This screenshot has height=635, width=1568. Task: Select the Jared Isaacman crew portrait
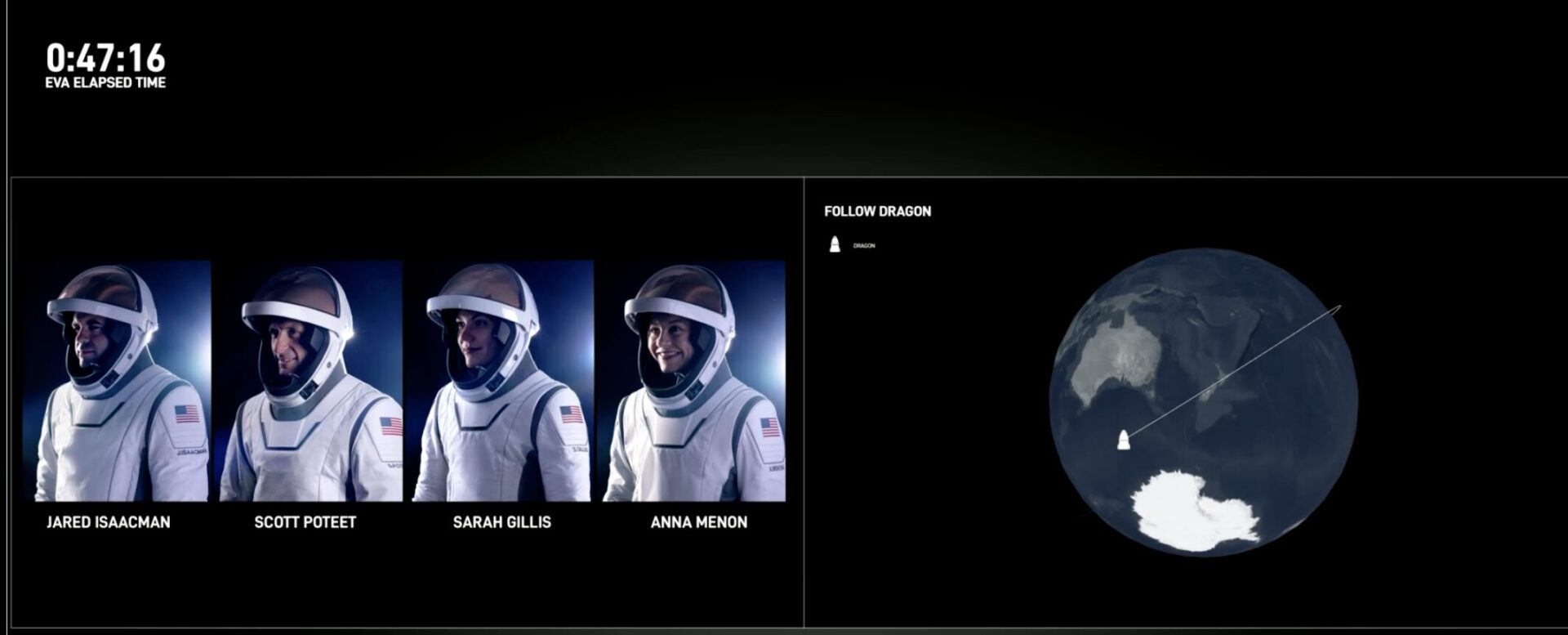pos(117,380)
